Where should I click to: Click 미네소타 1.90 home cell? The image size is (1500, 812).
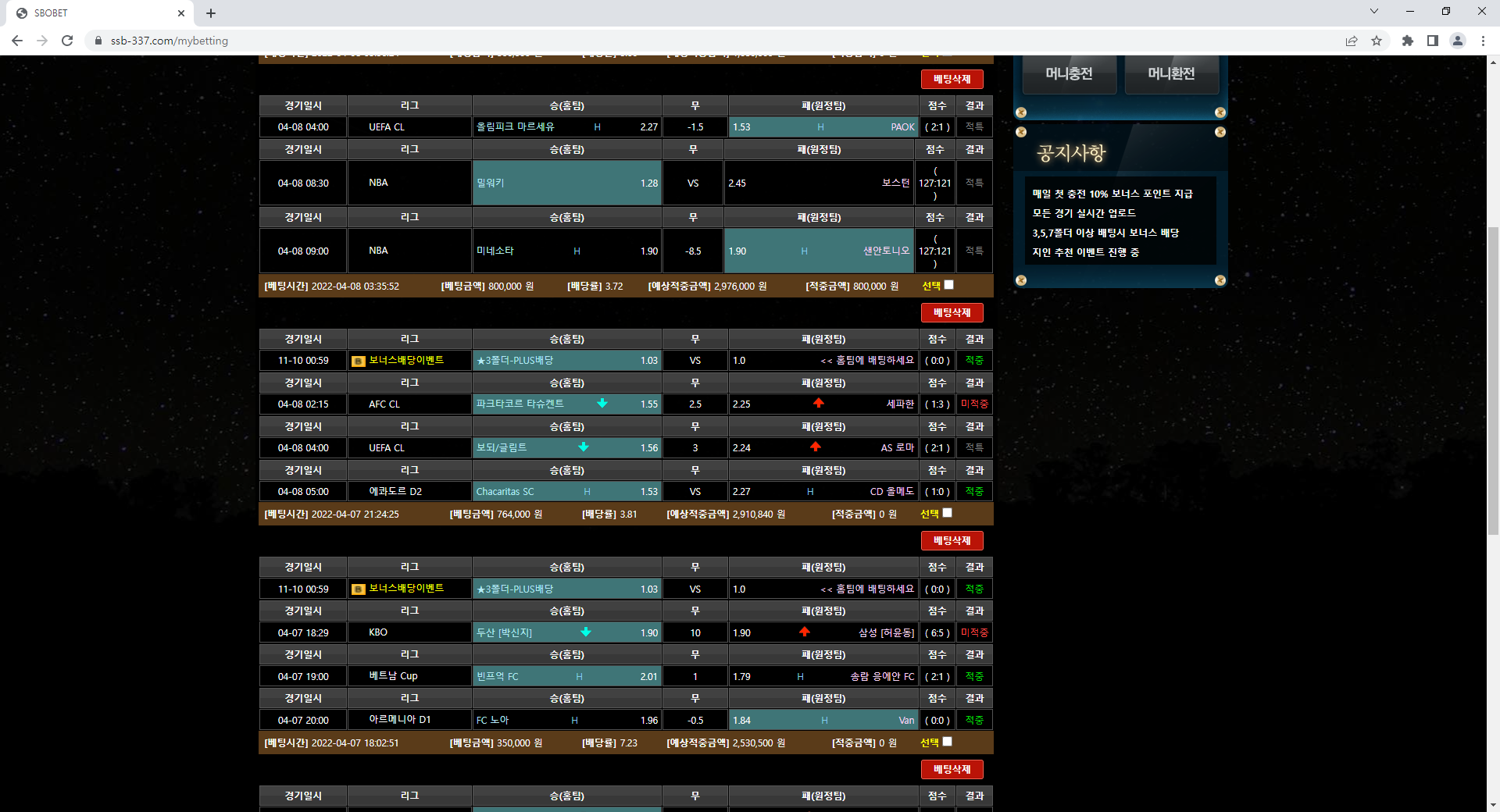(x=567, y=251)
